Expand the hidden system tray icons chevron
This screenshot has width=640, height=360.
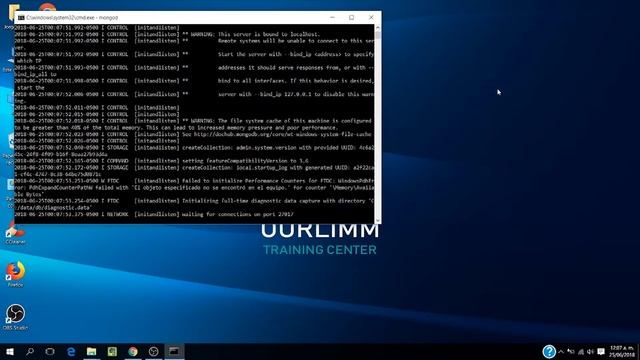(x=561, y=352)
